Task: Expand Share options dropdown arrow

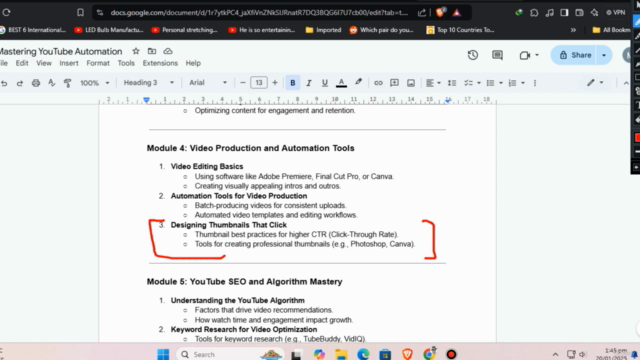Action: coord(604,55)
